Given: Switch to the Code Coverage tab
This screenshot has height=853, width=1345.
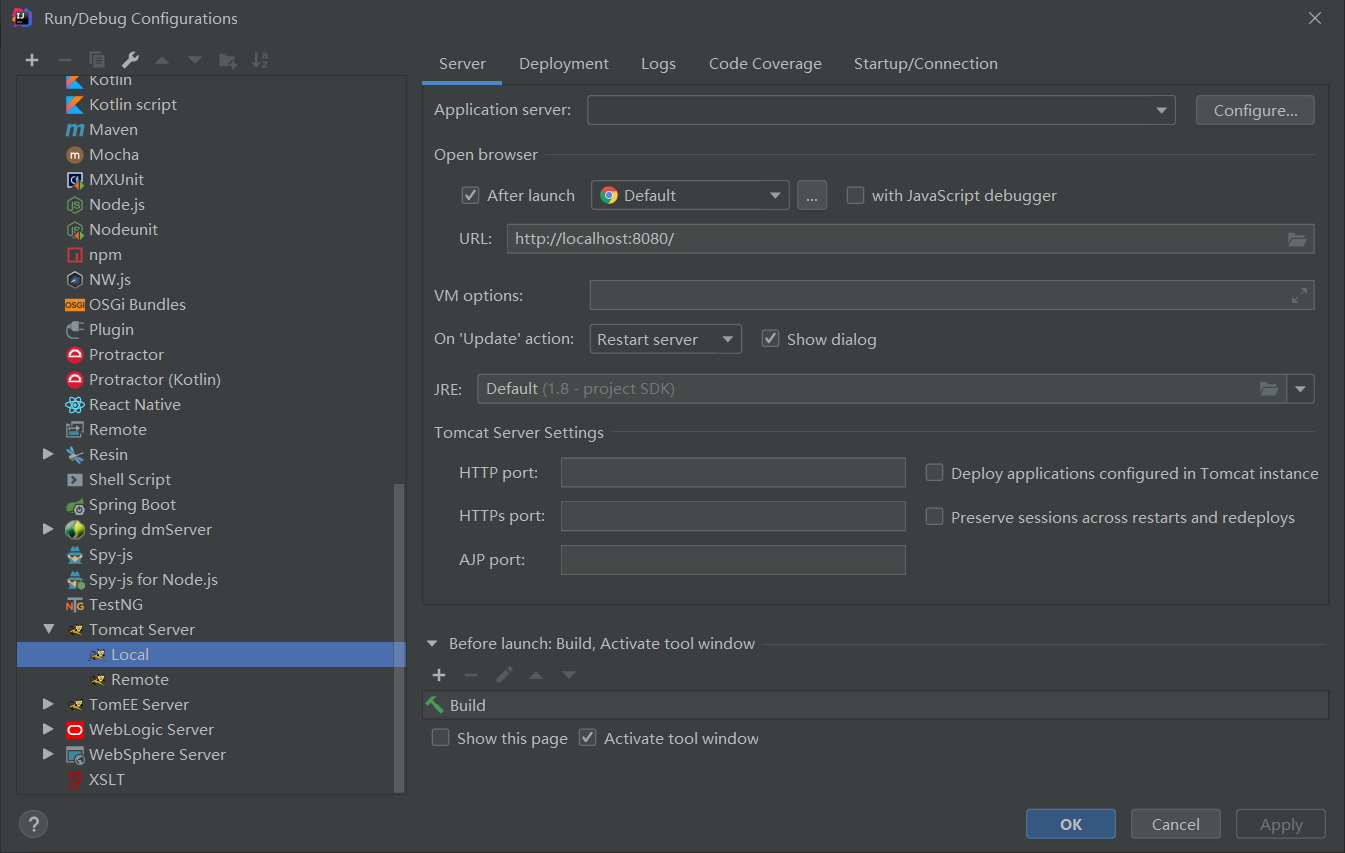Looking at the screenshot, I should pos(765,63).
